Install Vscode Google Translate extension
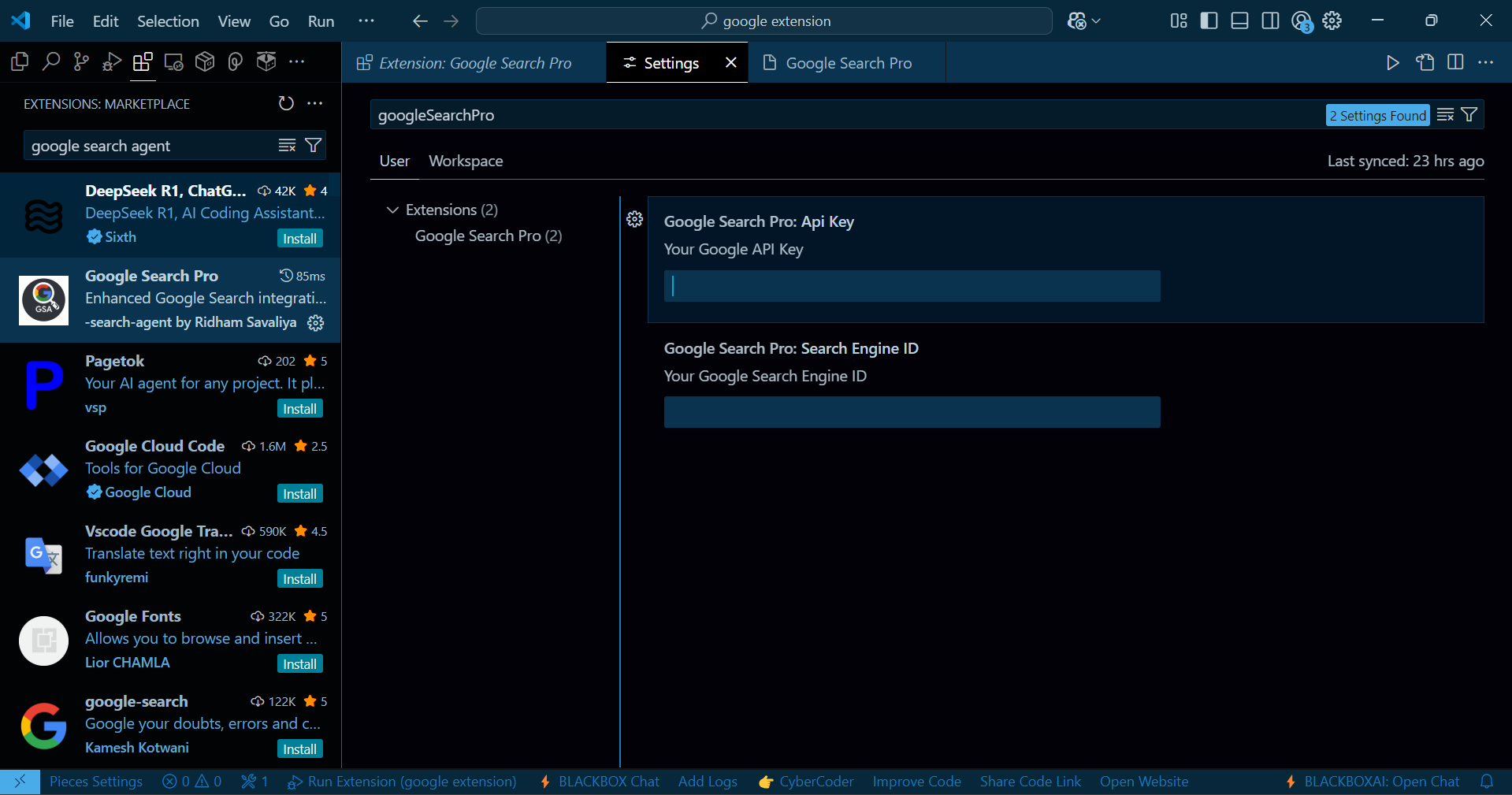1512x795 pixels. point(300,578)
